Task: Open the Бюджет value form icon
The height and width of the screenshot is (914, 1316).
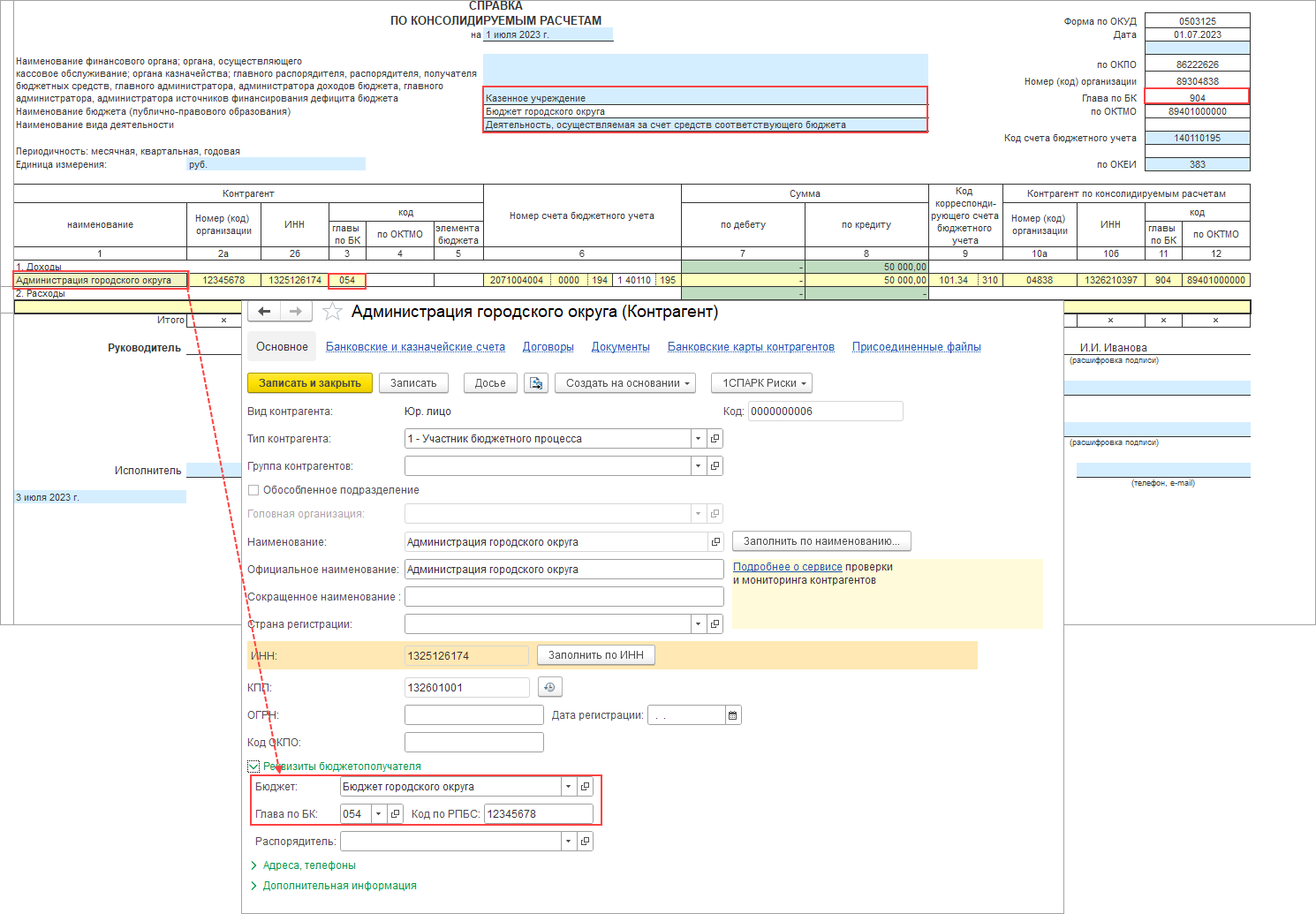Action: tap(585, 787)
